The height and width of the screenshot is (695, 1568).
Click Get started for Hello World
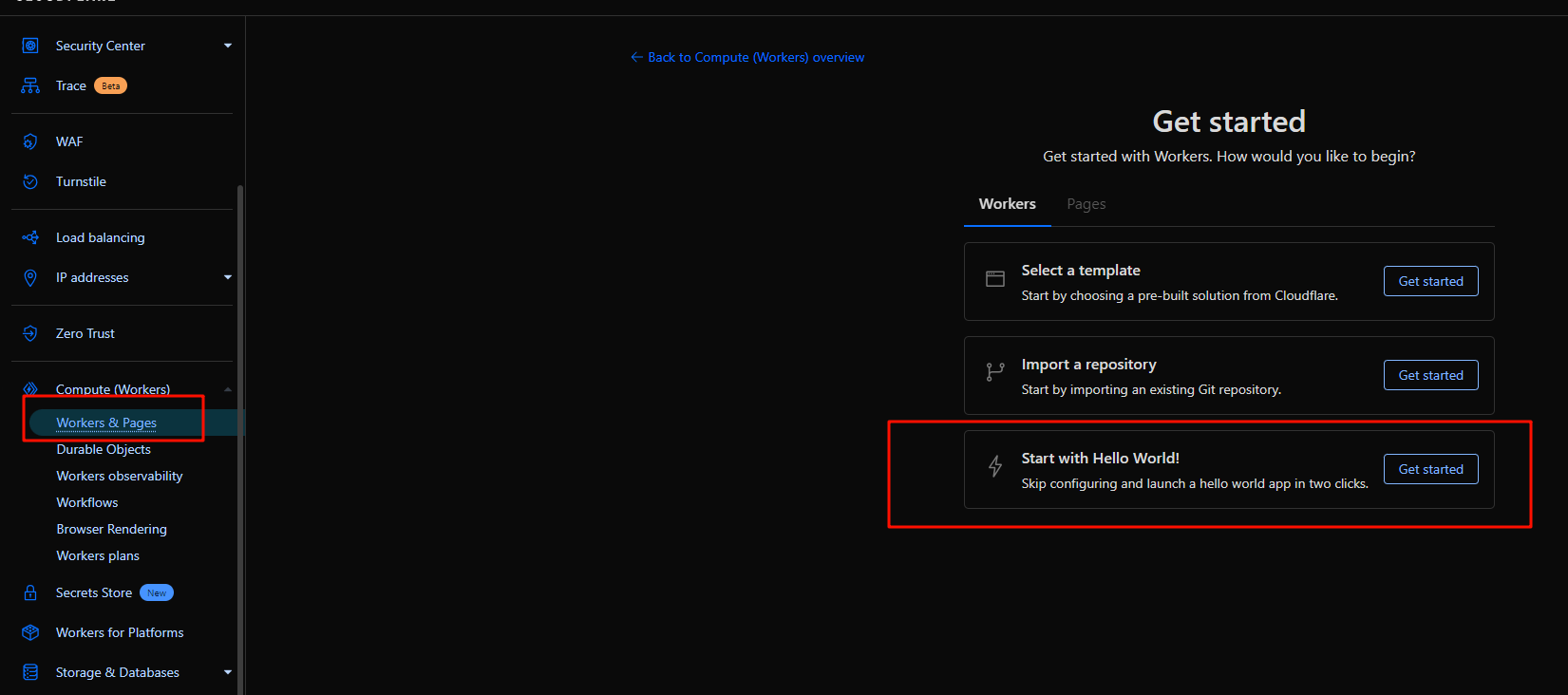pyautogui.click(x=1431, y=469)
